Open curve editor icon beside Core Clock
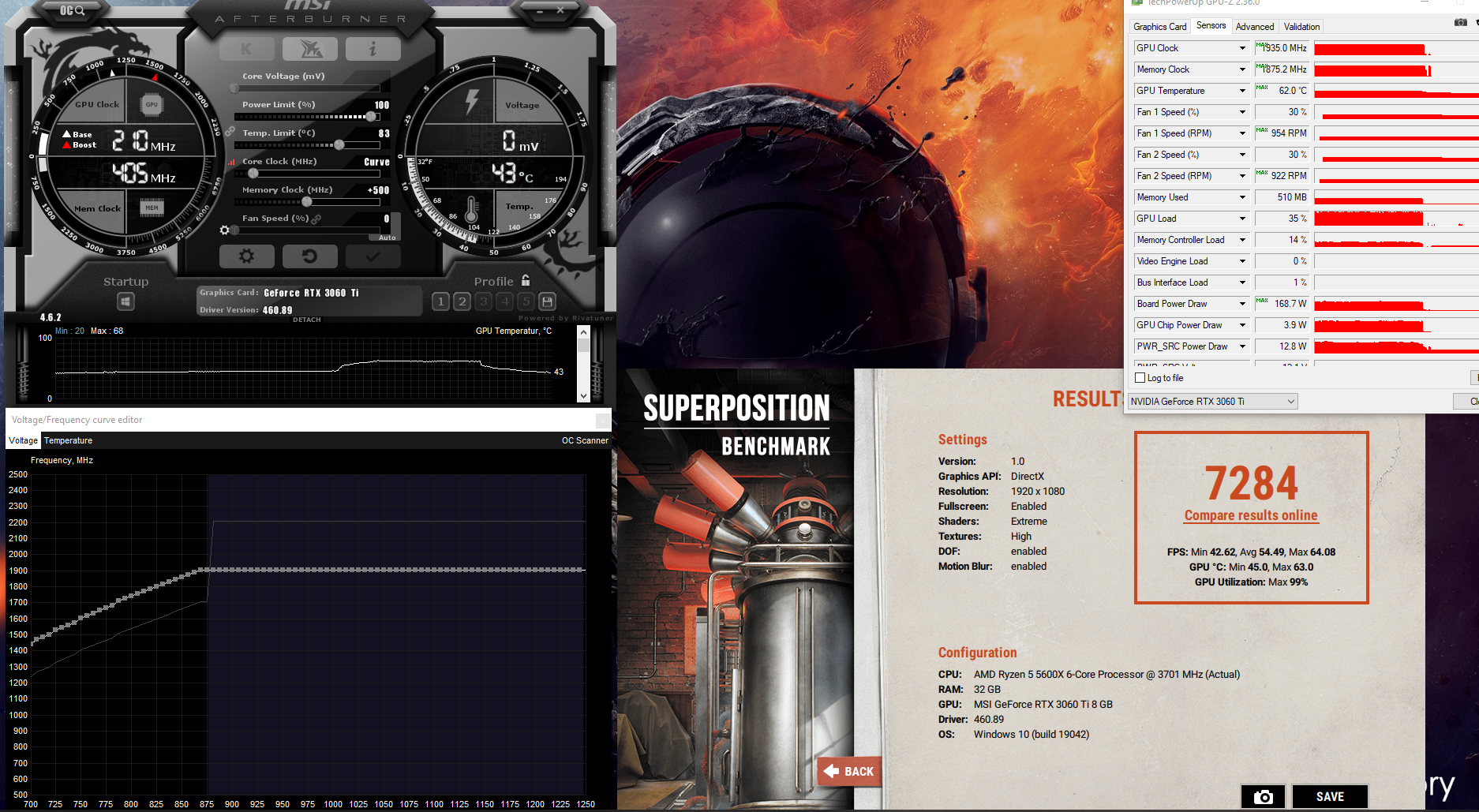1479x812 pixels. click(232, 162)
